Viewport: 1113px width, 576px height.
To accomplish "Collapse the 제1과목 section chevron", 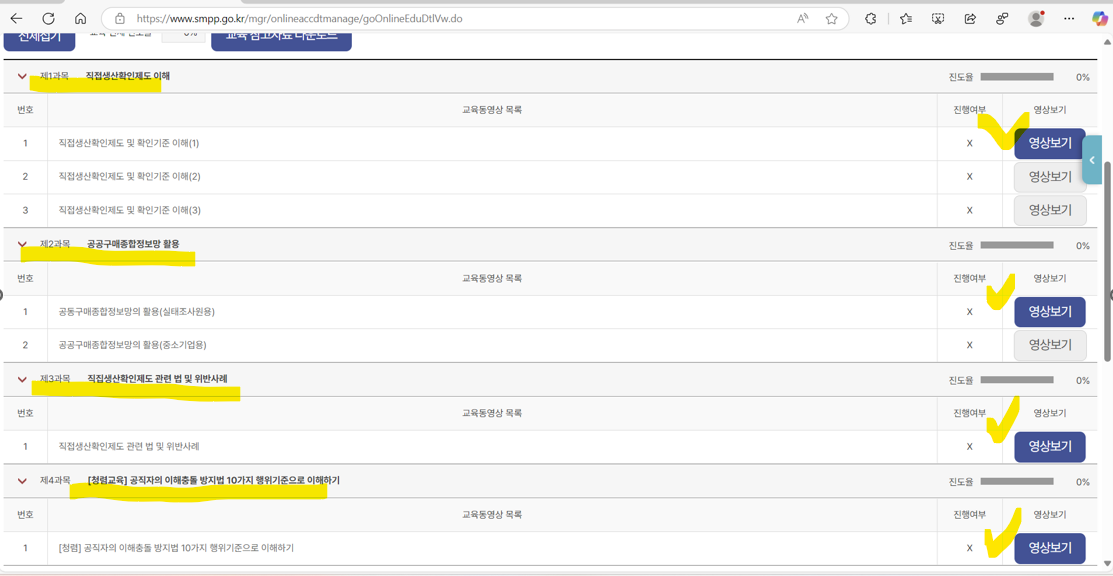I will coord(22,76).
